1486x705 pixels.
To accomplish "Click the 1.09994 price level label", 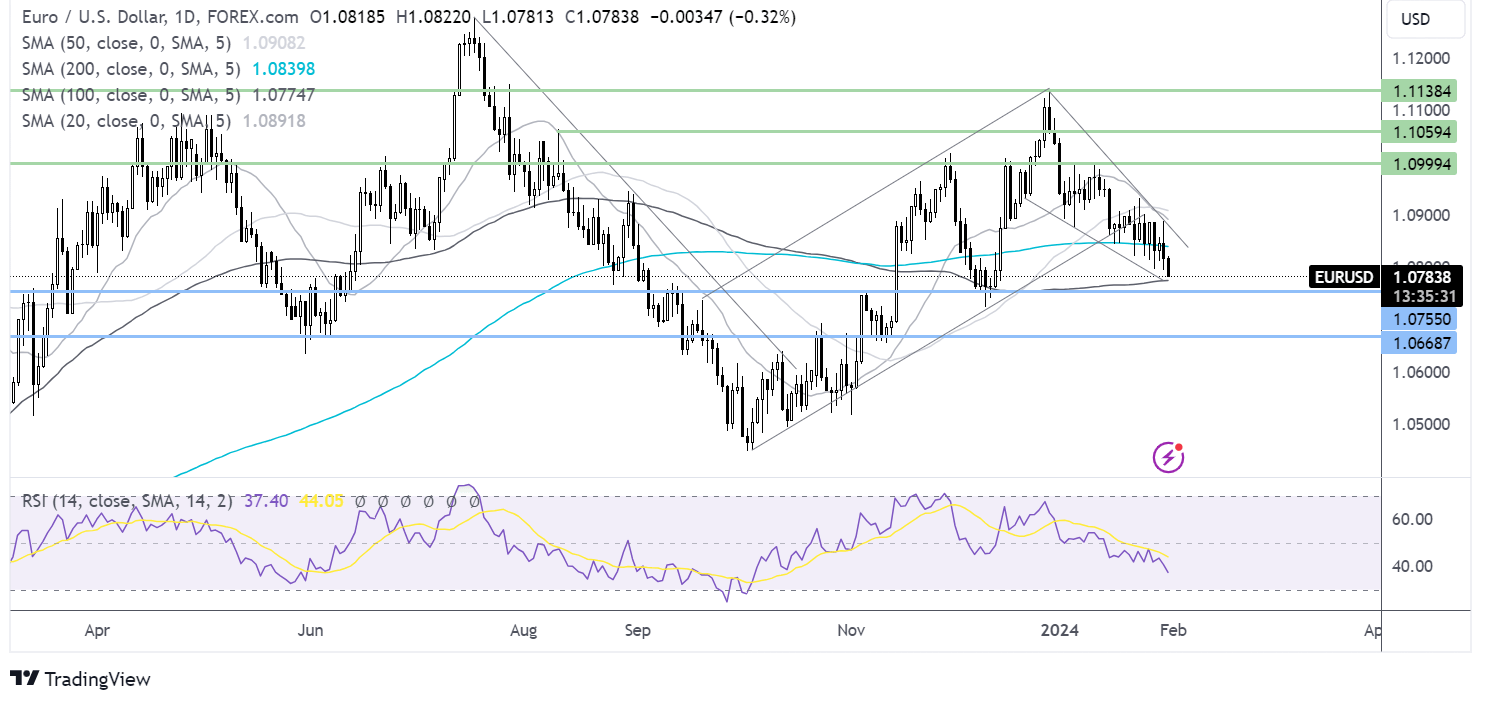I will (x=1419, y=163).
